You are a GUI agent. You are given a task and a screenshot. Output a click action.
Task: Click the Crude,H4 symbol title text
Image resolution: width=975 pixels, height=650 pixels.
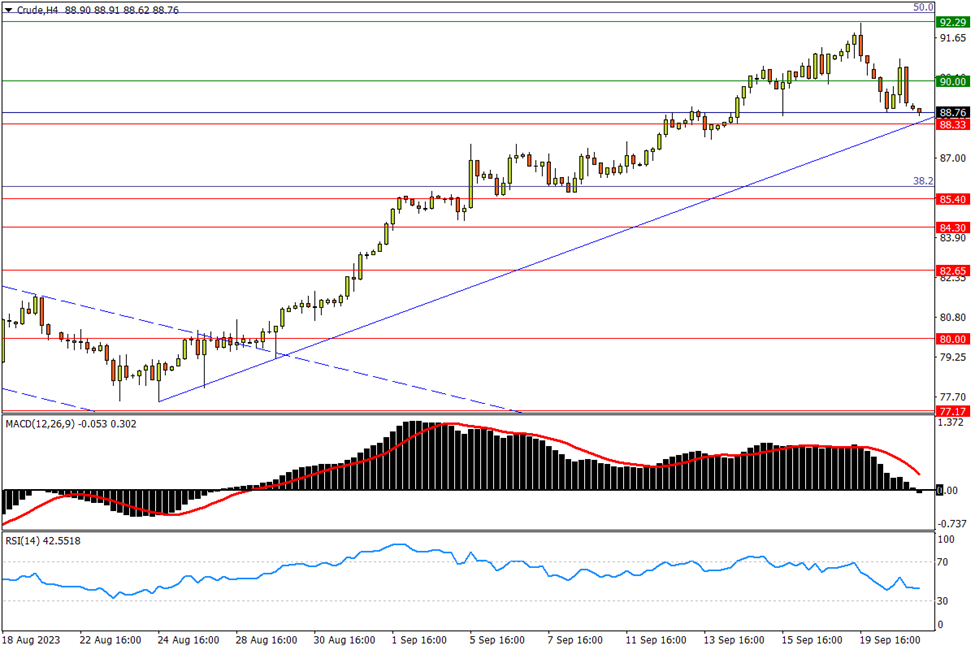coord(31,10)
